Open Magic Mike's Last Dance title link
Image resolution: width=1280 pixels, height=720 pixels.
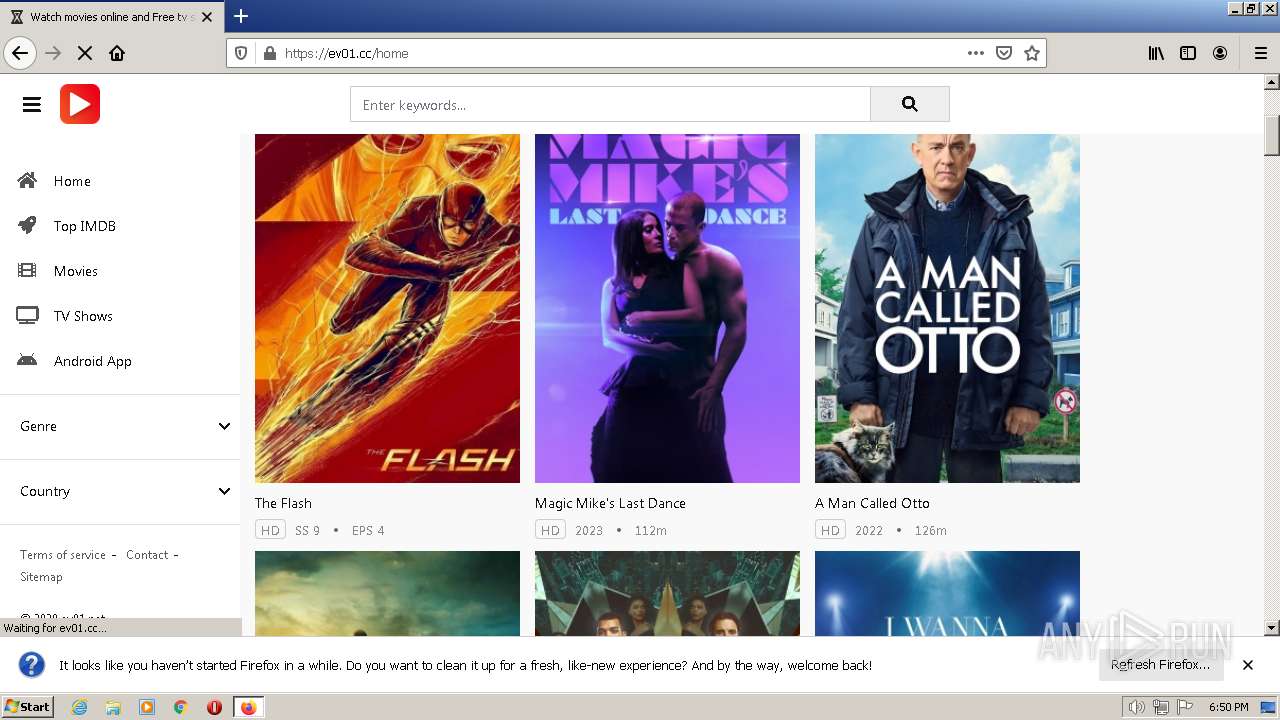(610, 503)
